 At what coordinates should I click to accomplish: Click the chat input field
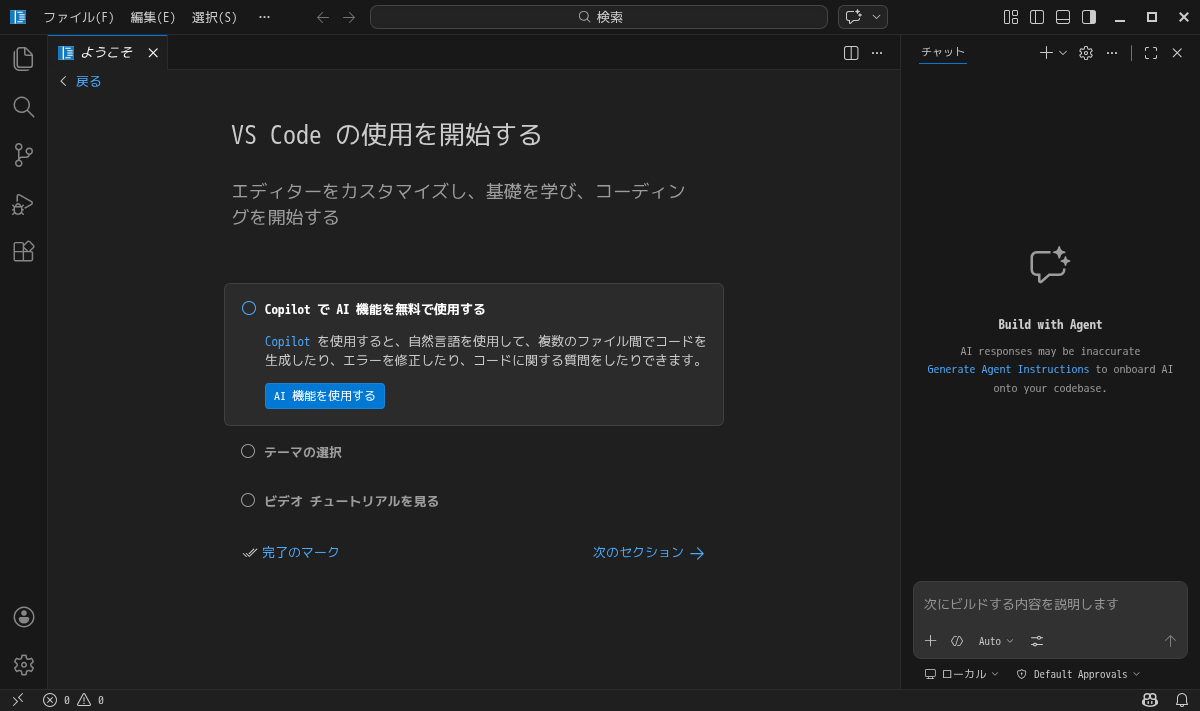[1050, 604]
